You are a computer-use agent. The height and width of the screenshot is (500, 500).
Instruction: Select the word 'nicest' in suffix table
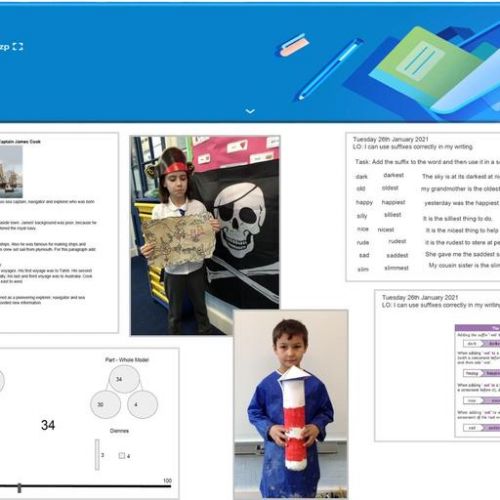[386, 230]
